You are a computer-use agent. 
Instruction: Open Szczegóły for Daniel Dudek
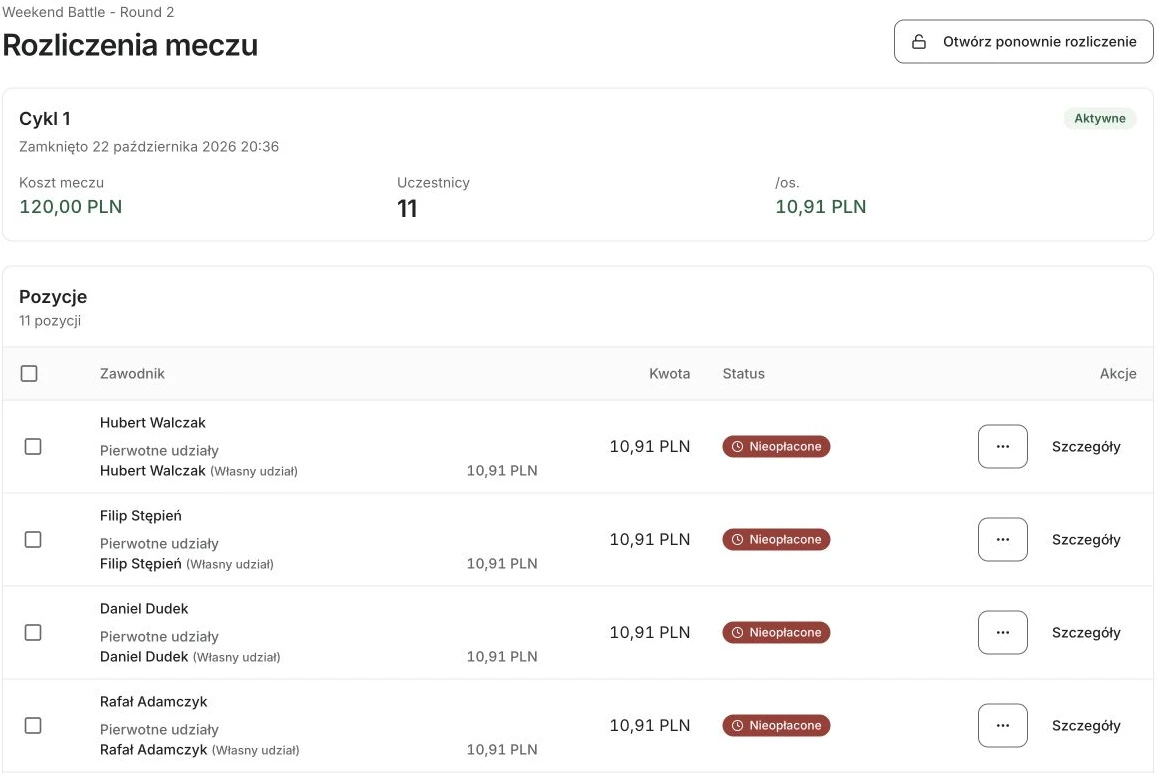1086,633
